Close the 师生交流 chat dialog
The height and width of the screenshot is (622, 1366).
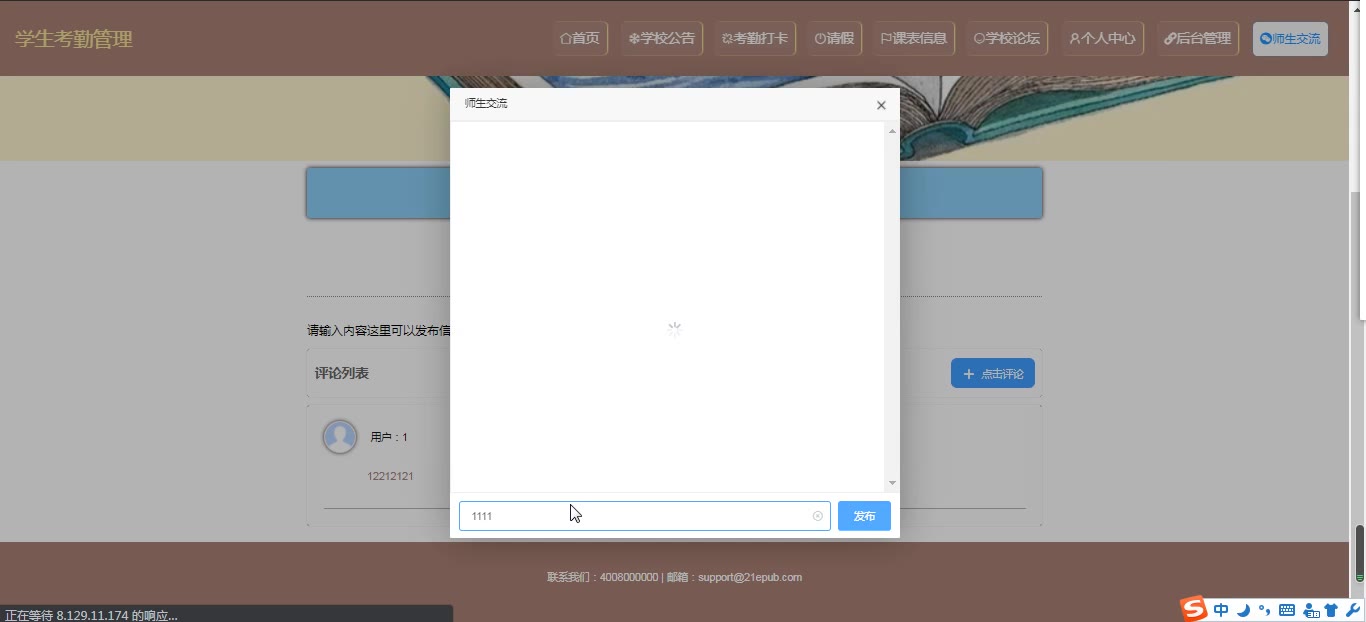pos(881,105)
